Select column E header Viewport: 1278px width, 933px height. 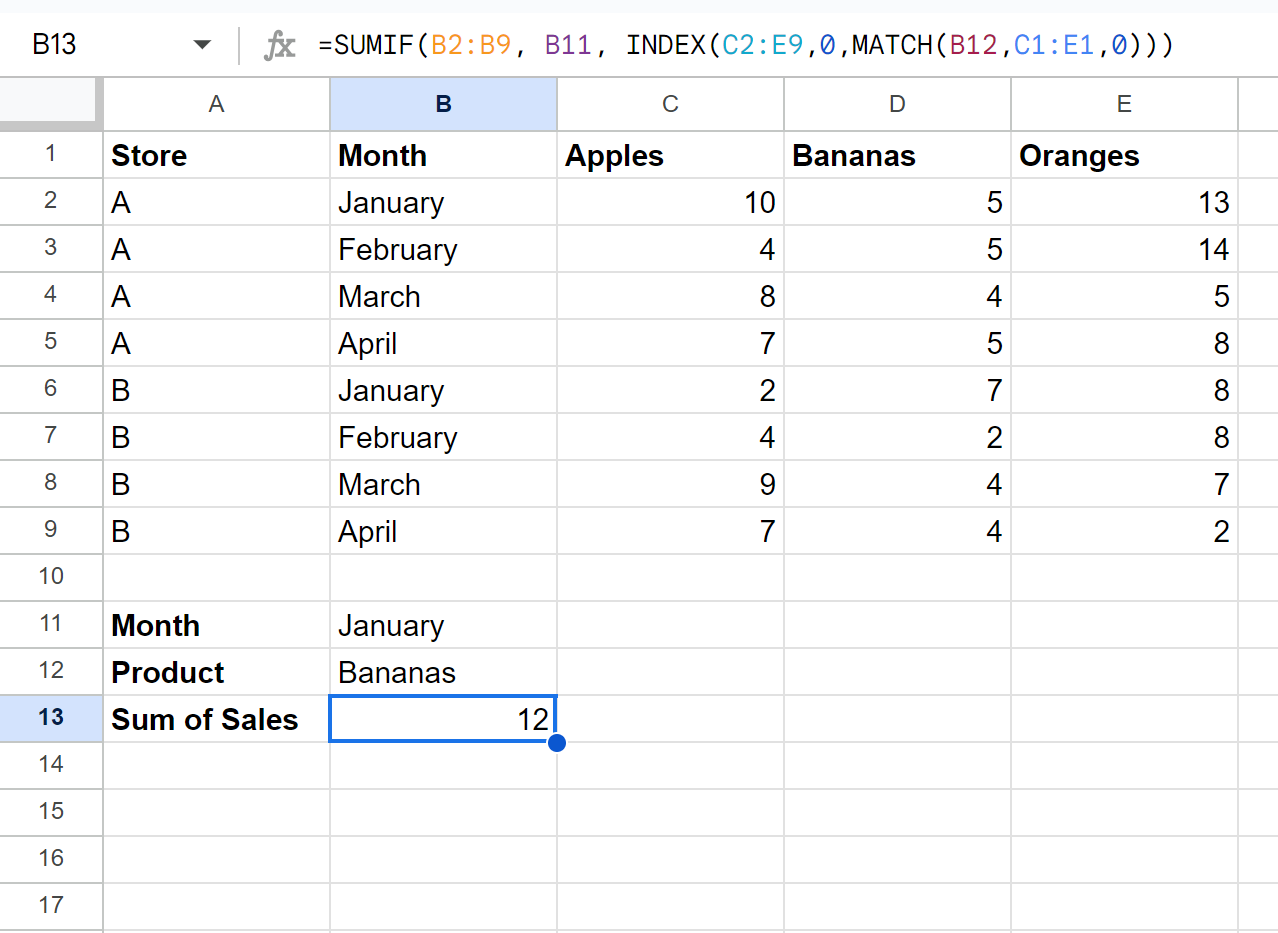1124,104
